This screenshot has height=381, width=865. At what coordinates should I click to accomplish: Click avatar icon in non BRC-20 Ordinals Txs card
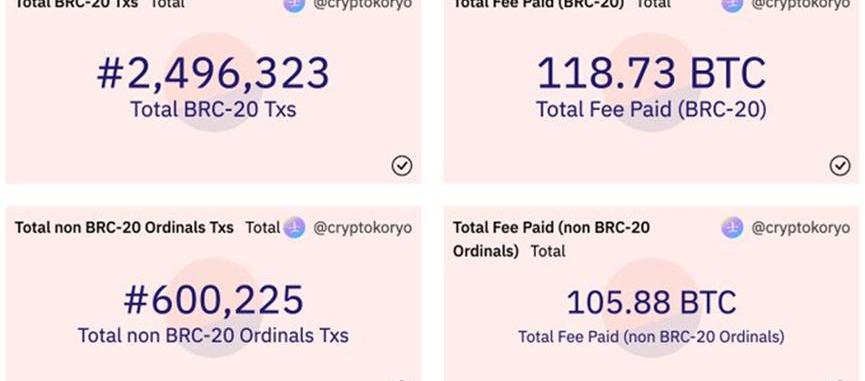tap(294, 228)
